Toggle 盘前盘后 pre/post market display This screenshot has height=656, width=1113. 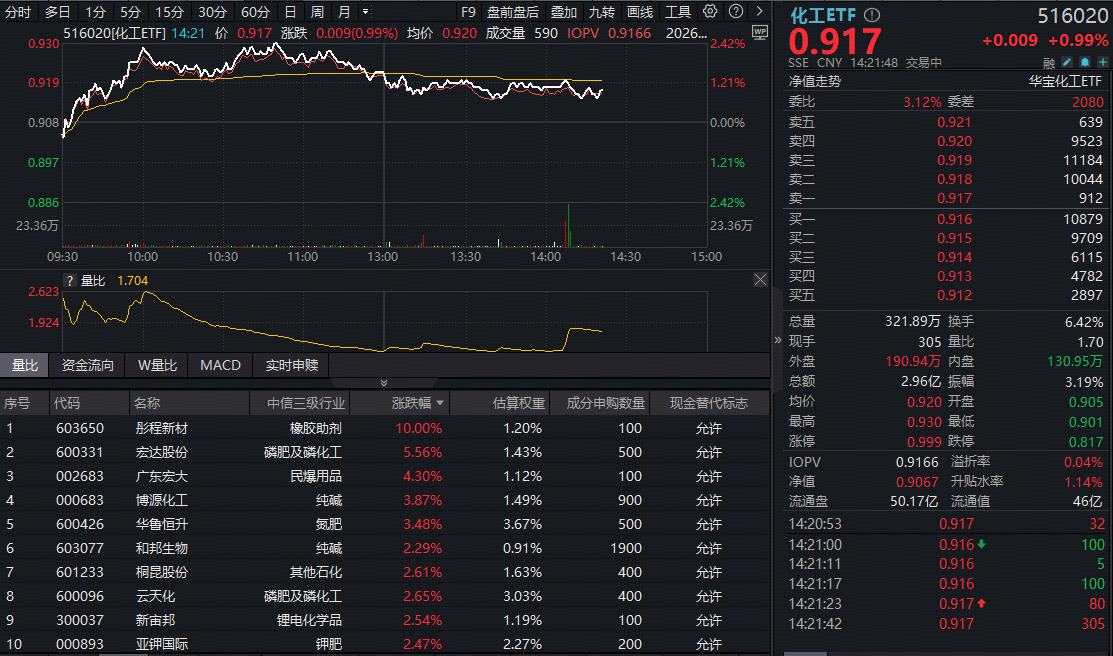(511, 12)
